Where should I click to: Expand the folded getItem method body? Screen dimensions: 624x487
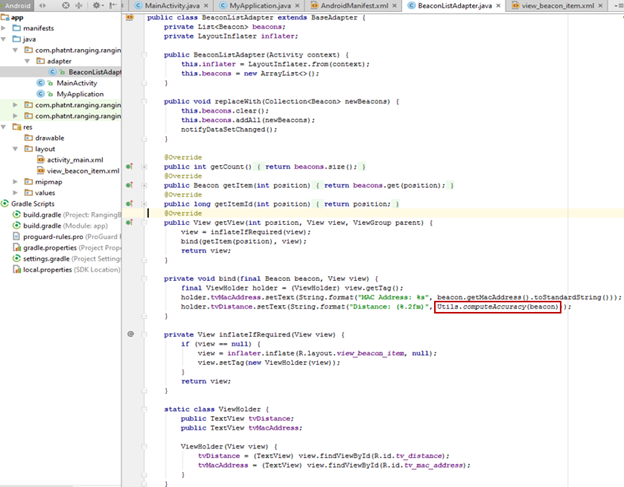144,185
